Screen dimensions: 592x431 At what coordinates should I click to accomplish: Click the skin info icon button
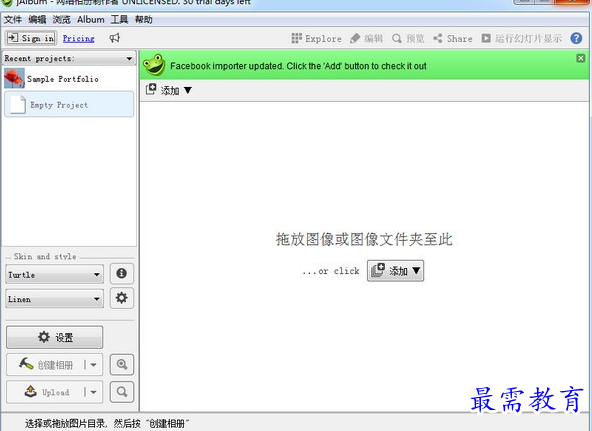coord(122,273)
